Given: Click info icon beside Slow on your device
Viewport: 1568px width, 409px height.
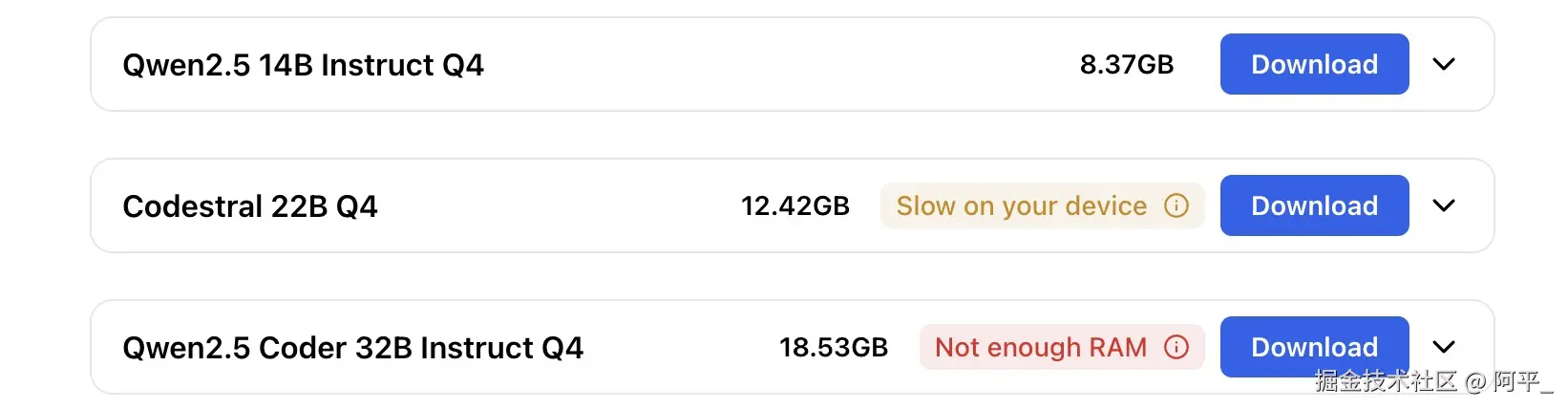Looking at the screenshot, I should tap(1176, 205).
